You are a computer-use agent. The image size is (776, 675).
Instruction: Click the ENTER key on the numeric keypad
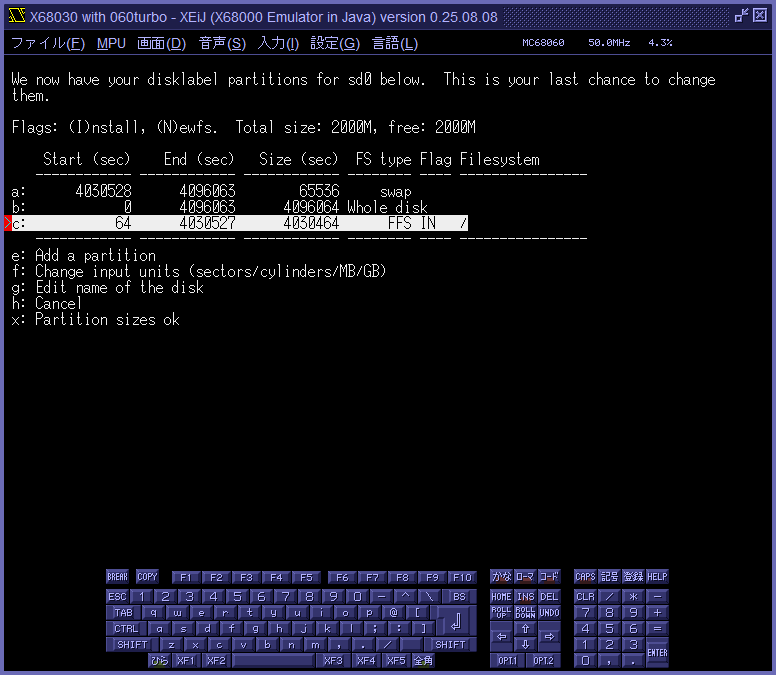[x=657, y=652]
